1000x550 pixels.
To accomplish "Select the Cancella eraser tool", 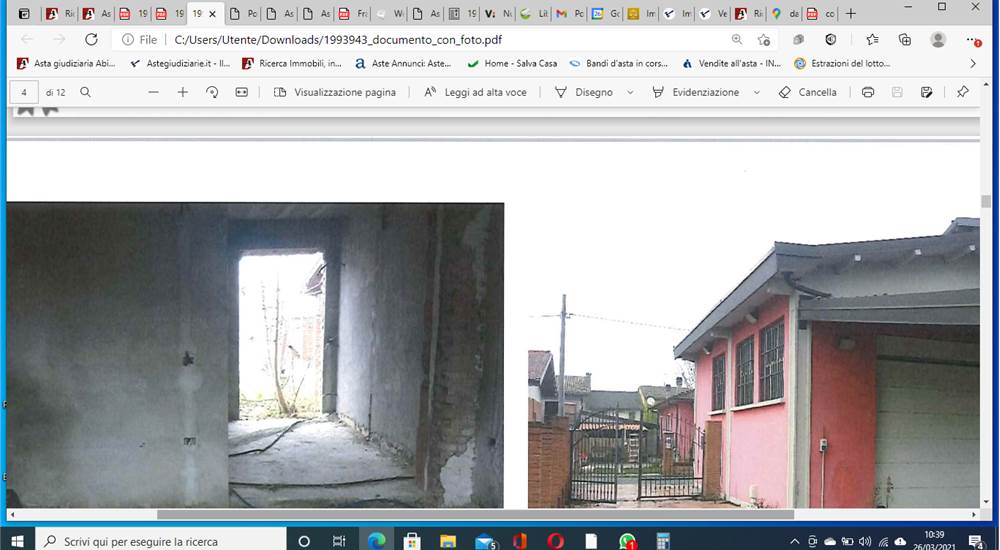I will 807,93.
